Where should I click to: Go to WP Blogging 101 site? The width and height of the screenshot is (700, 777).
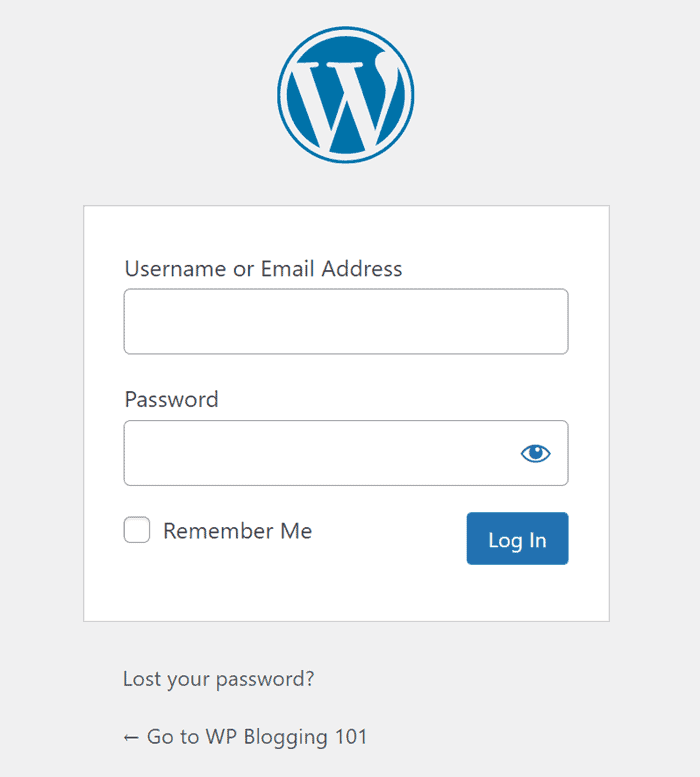[x=245, y=737]
